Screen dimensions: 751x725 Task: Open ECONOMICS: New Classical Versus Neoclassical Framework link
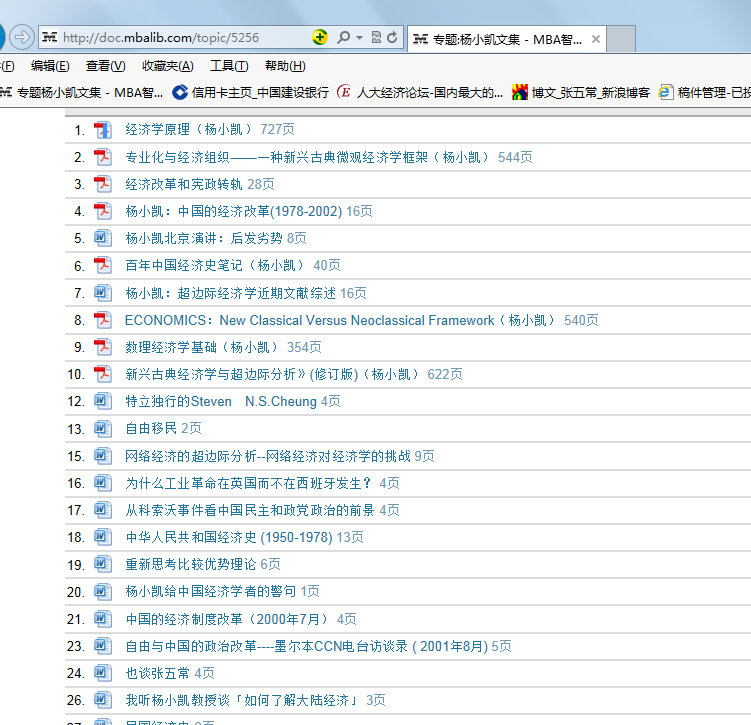pyautogui.click(x=341, y=320)
